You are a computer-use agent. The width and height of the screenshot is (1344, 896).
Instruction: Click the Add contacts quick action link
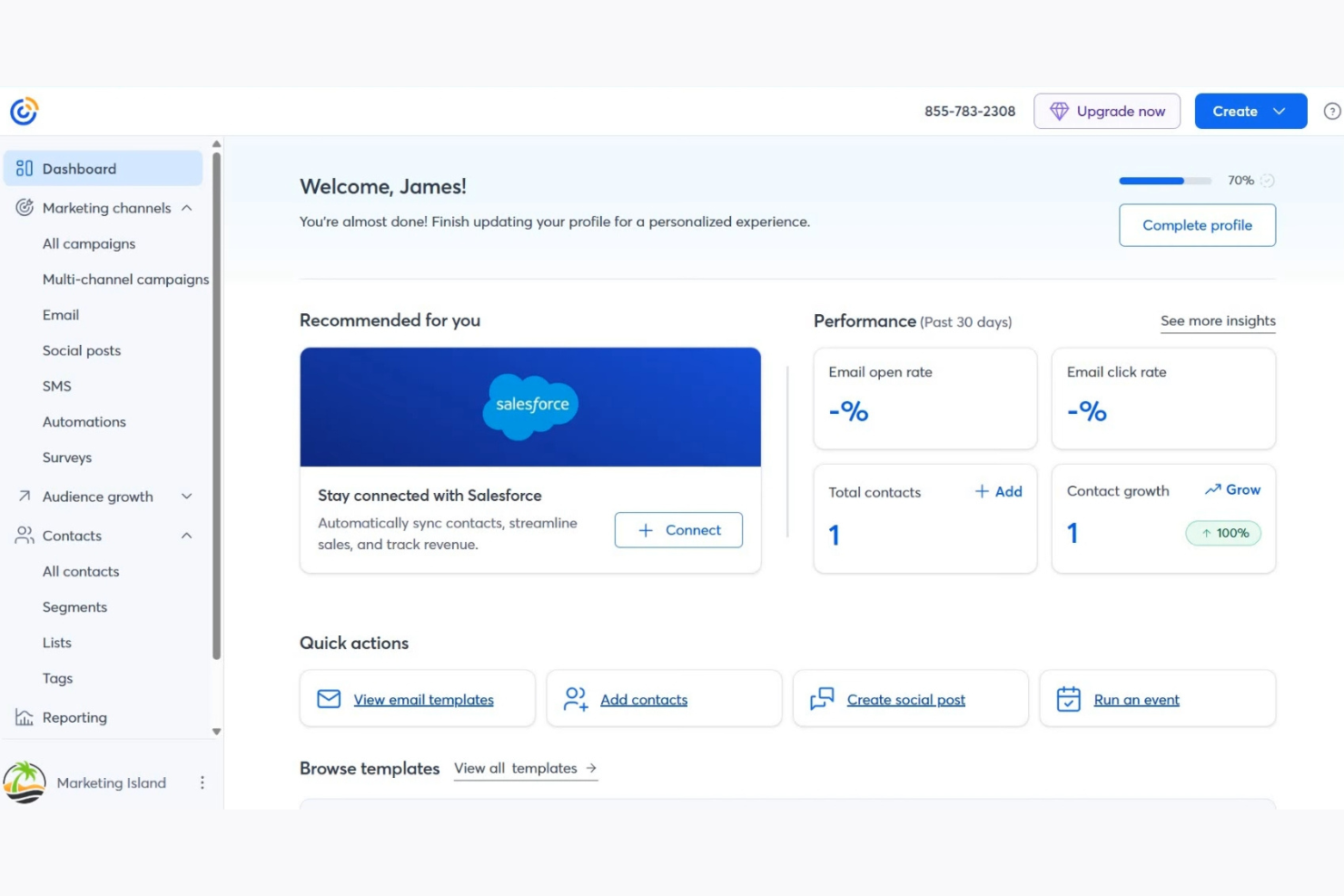tap(644, 699)
